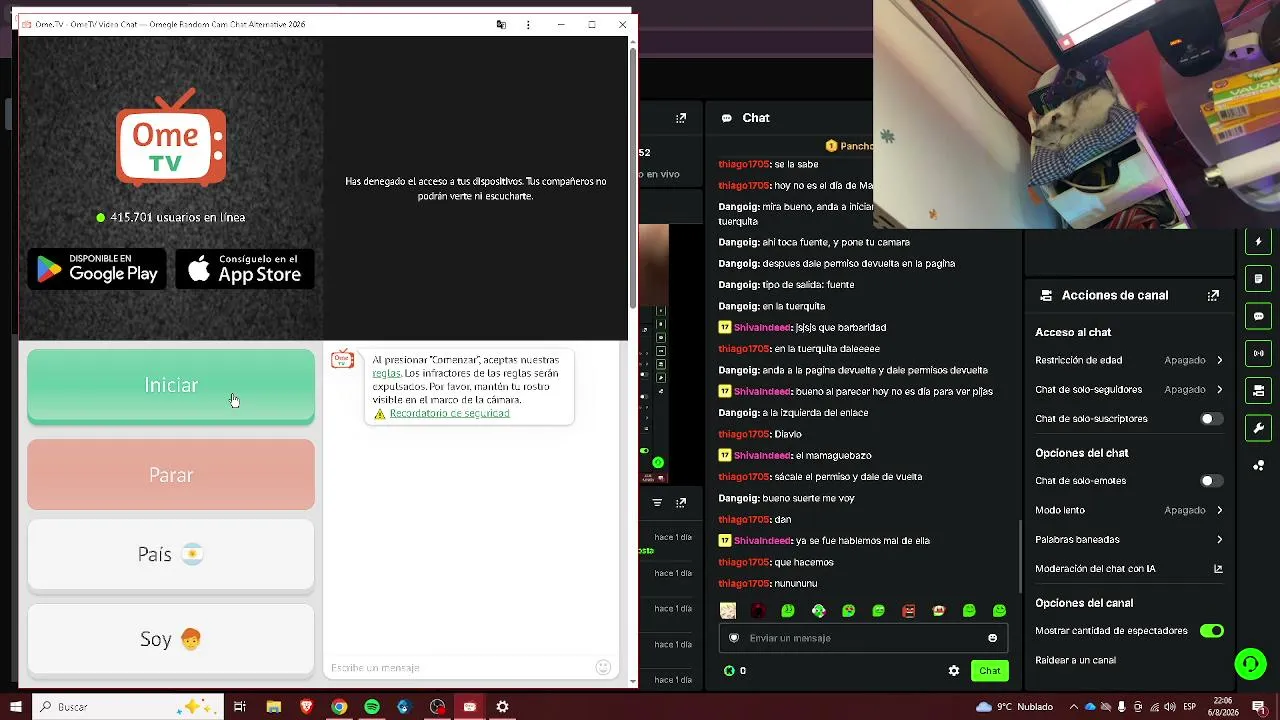Click the 'Opciones del chat' heading
1280x720 pixels.
(1082, 453)
